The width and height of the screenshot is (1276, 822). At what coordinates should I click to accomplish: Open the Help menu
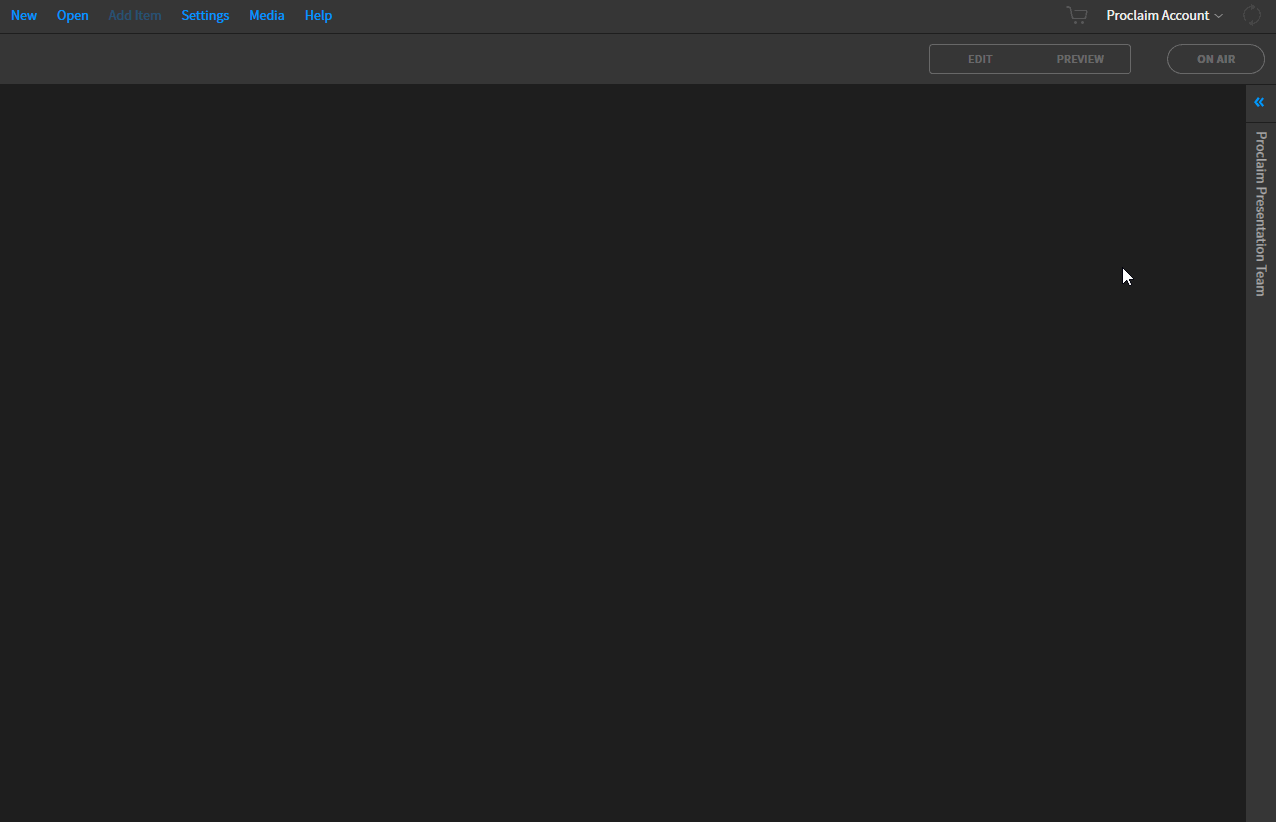click(x=318, y=16)
